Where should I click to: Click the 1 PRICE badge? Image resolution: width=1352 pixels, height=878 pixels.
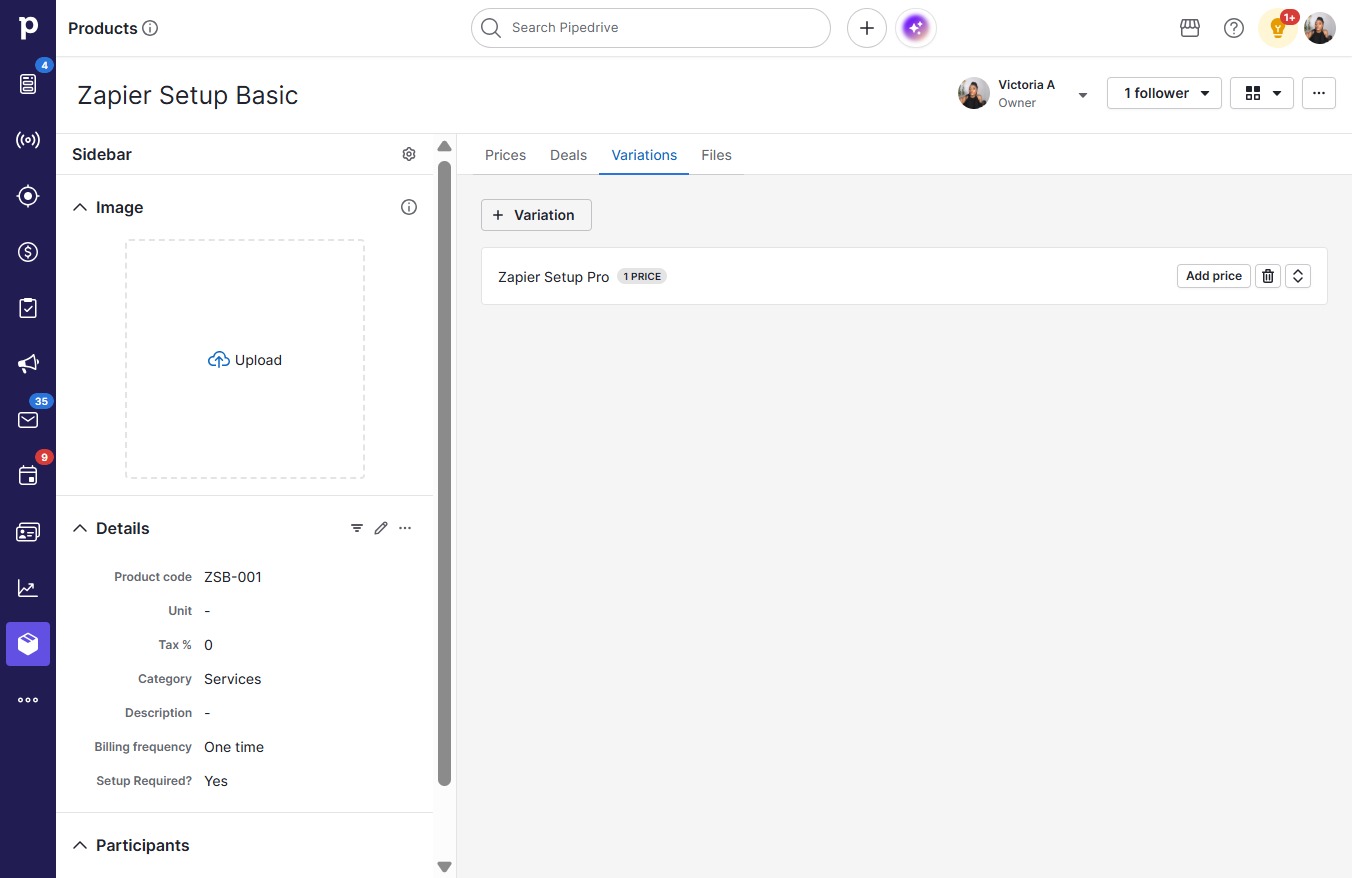[x=642, y=276]
